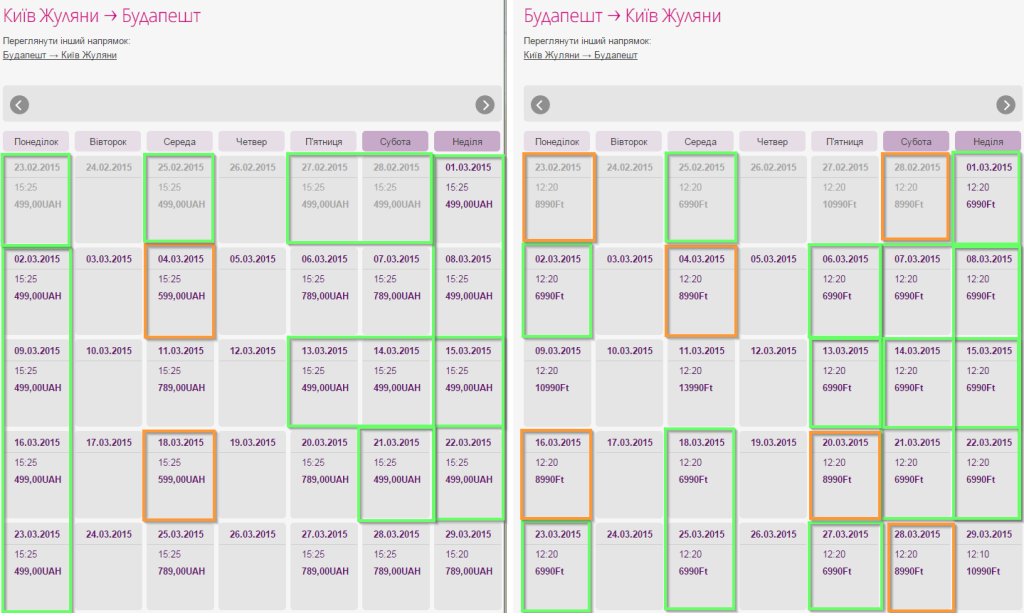Open the Будапешт → Київ Жуляни link

click(59, 55)
